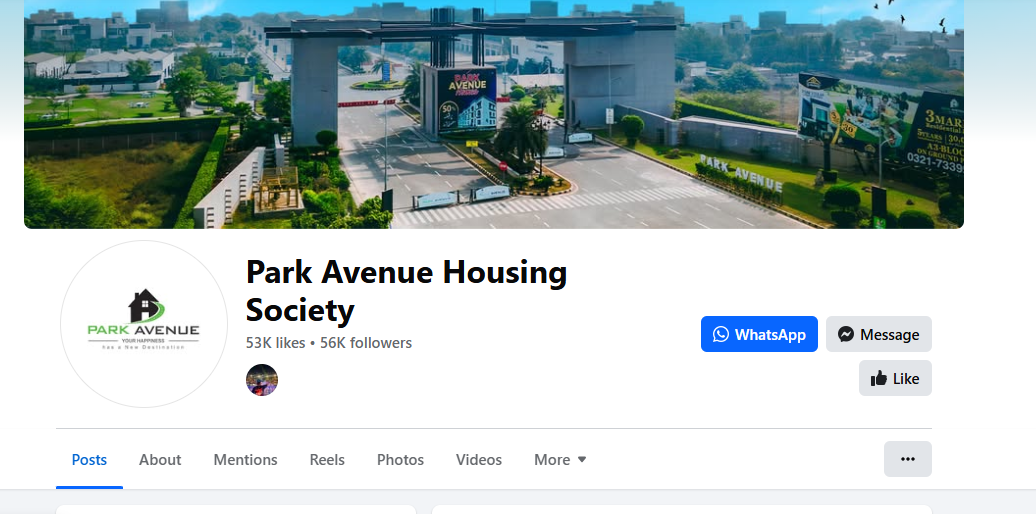Screen dimensions: 1036x514
Task: Switch to the Videos tab
Action: click(x=478, y=460)
